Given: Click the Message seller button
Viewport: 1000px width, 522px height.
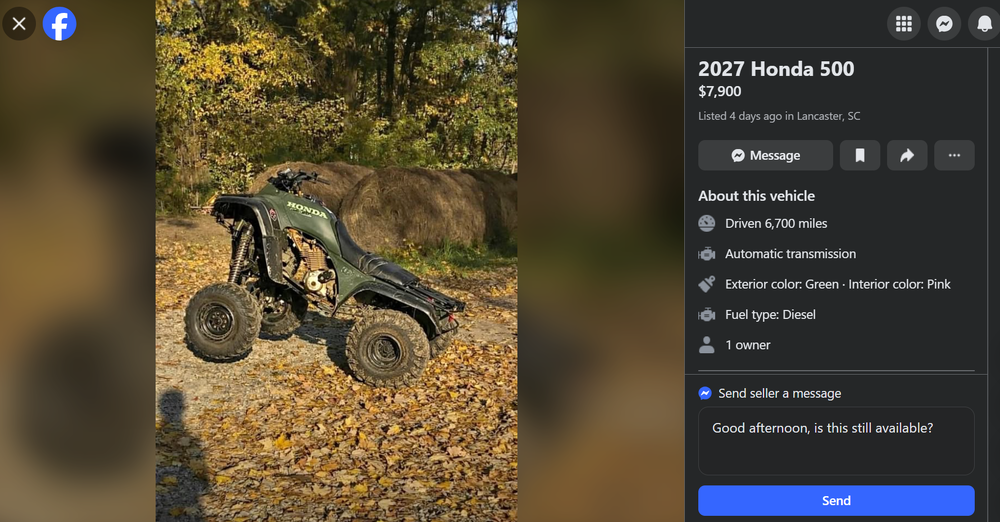Looking at the screenshot, I should [765, 155].
